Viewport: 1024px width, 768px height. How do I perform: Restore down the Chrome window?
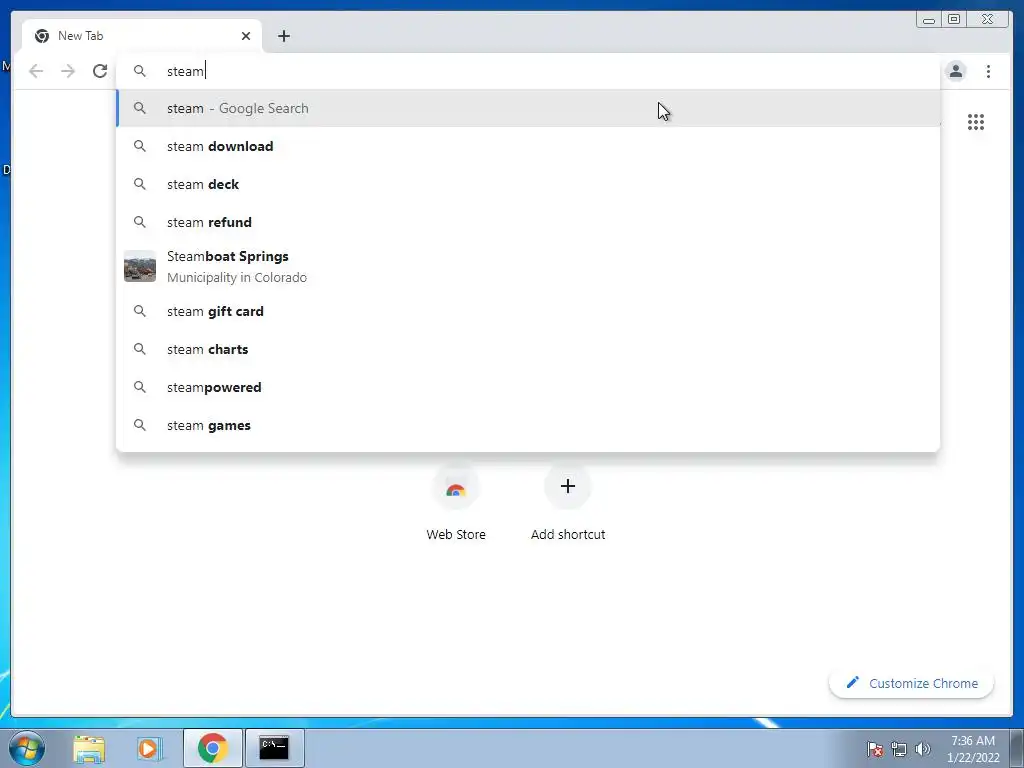tap(953, 20)
